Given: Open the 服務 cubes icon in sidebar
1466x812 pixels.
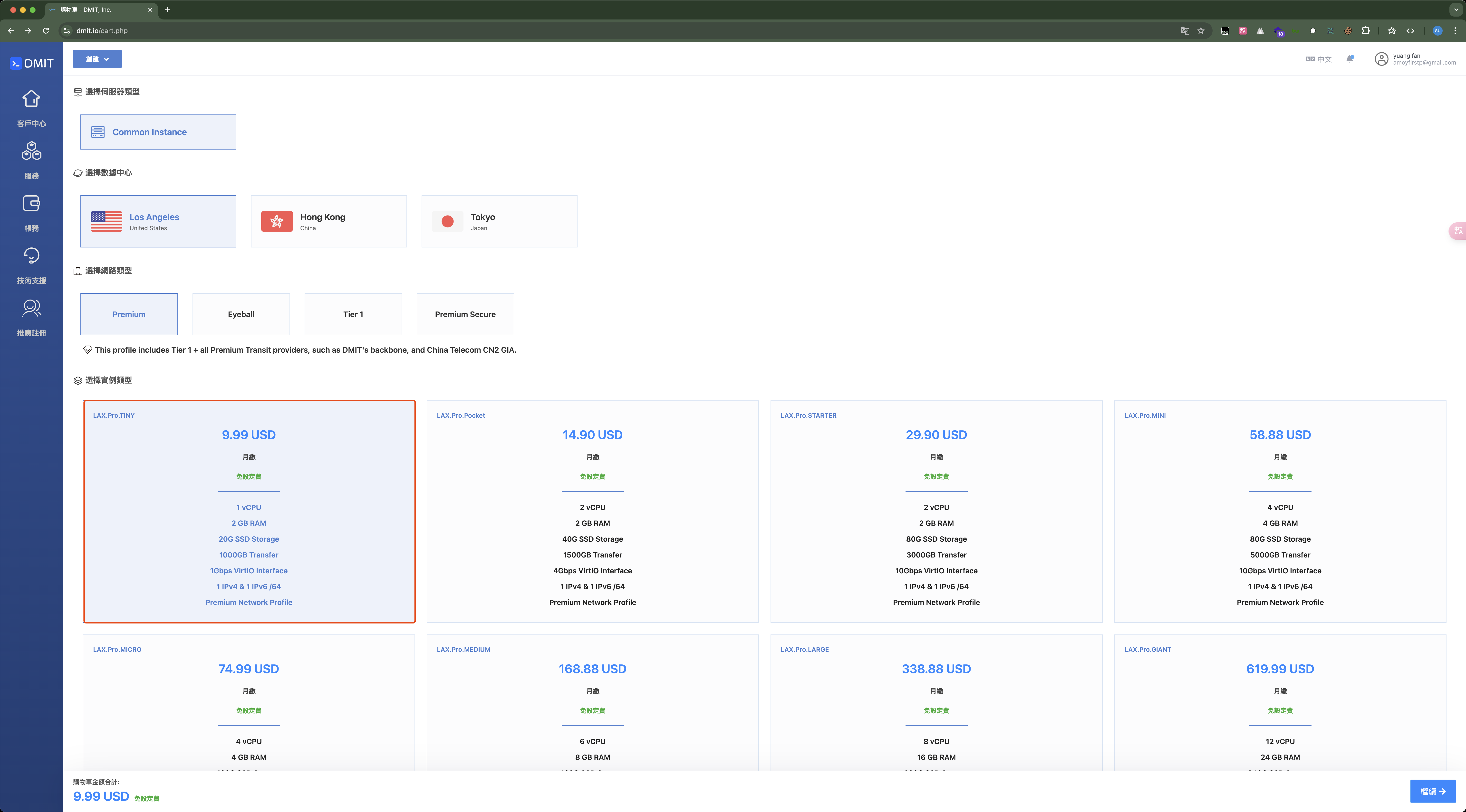Looking at the screenshot, I should 31,151.
